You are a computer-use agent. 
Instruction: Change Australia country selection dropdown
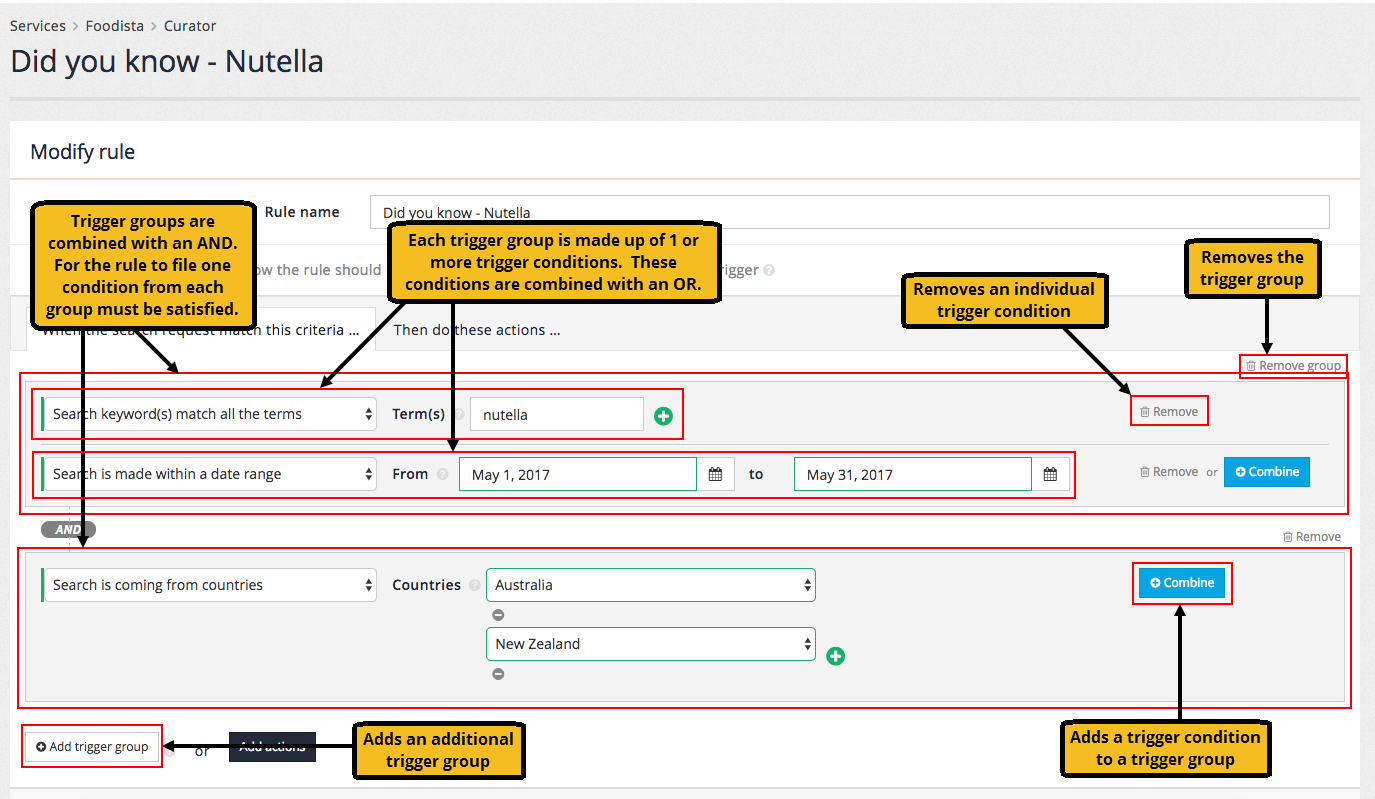(650, 585)
